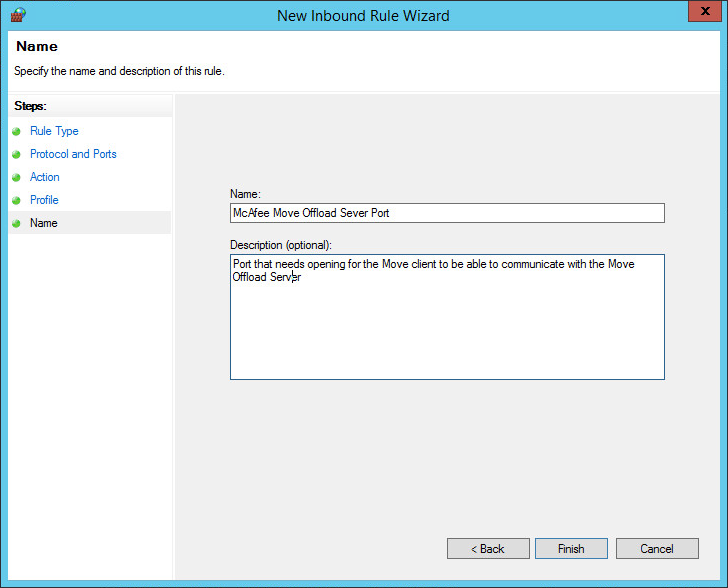Click the 'Name:' field label
Screen dimensions: 728x588
coord(245,194)
